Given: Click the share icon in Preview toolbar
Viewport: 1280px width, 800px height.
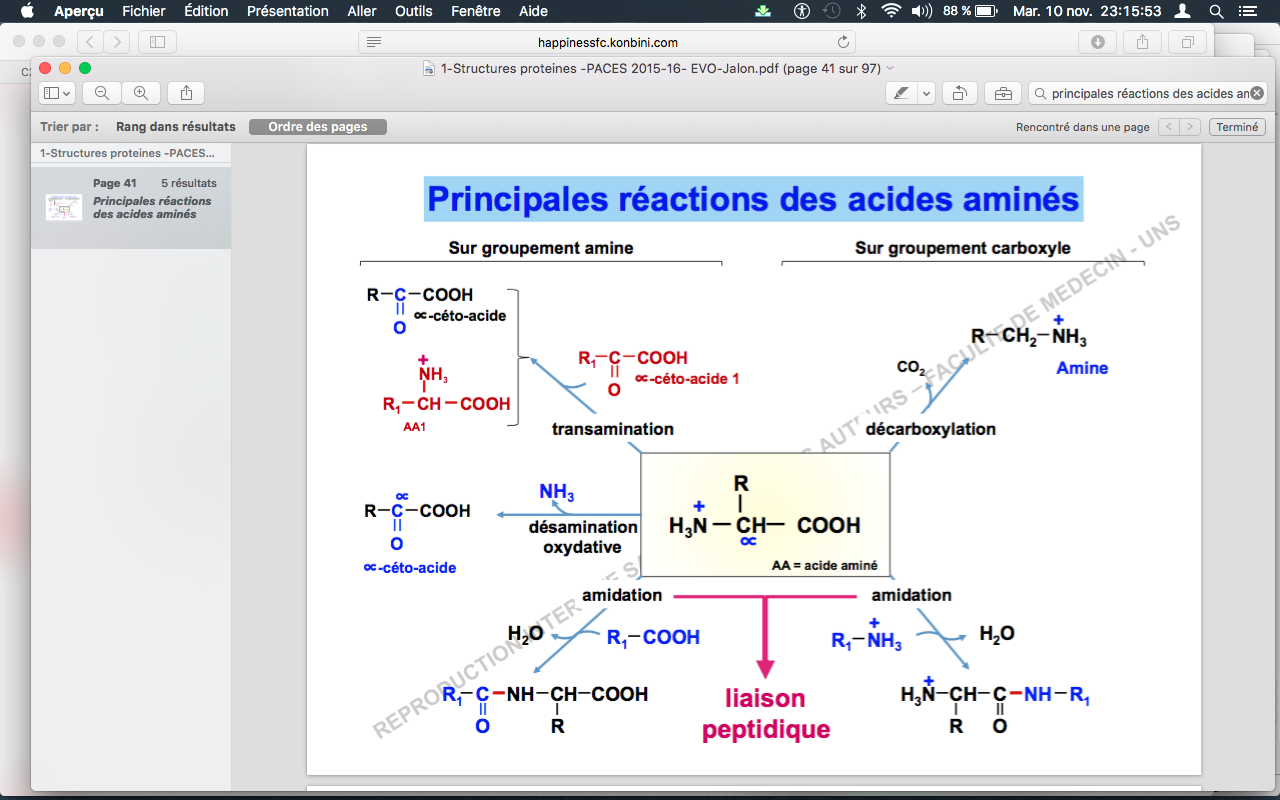Looking at the screenshot, I should coord(186,93).
